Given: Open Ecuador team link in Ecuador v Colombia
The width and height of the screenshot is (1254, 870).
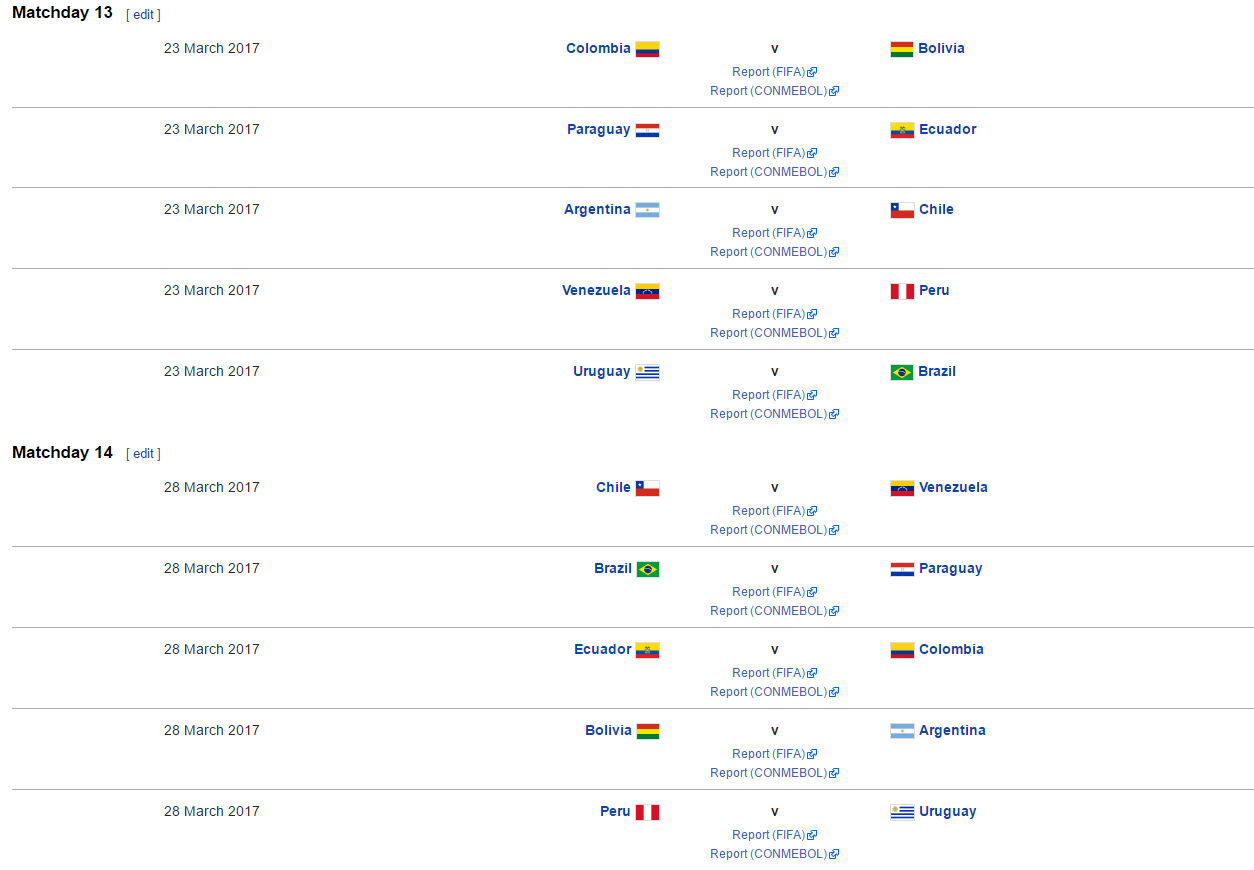Looking at the screenshot, I should [602, 650].
